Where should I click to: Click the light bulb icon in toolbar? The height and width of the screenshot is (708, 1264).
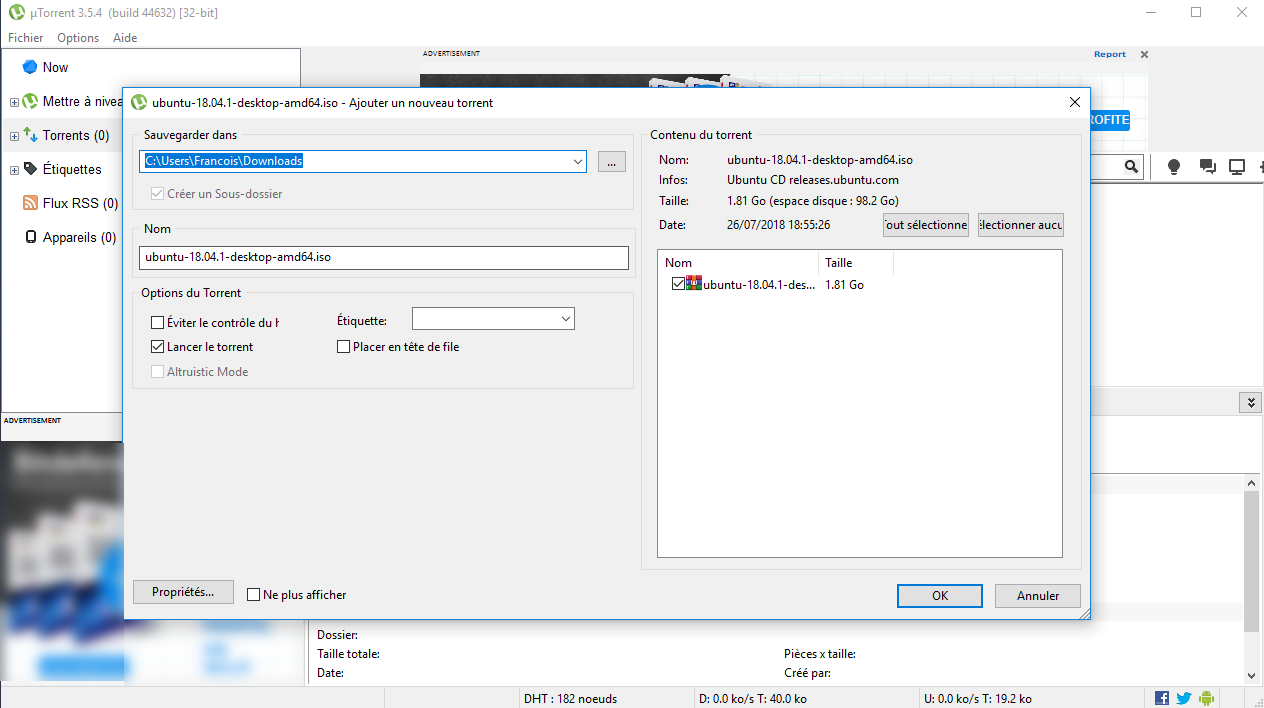click(1175, 167)
